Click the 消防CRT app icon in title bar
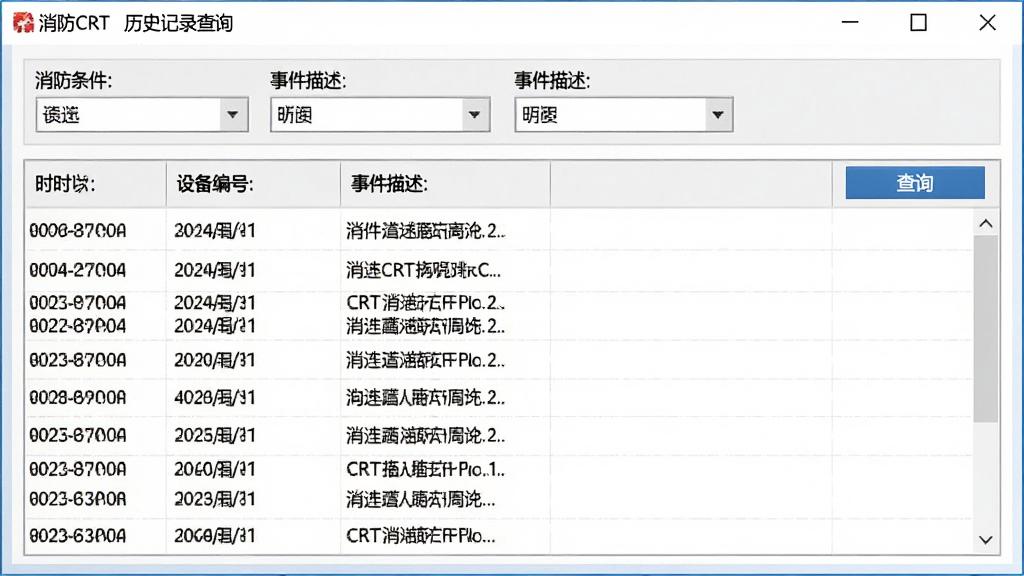1024x576 pixels. click(23, 23)
